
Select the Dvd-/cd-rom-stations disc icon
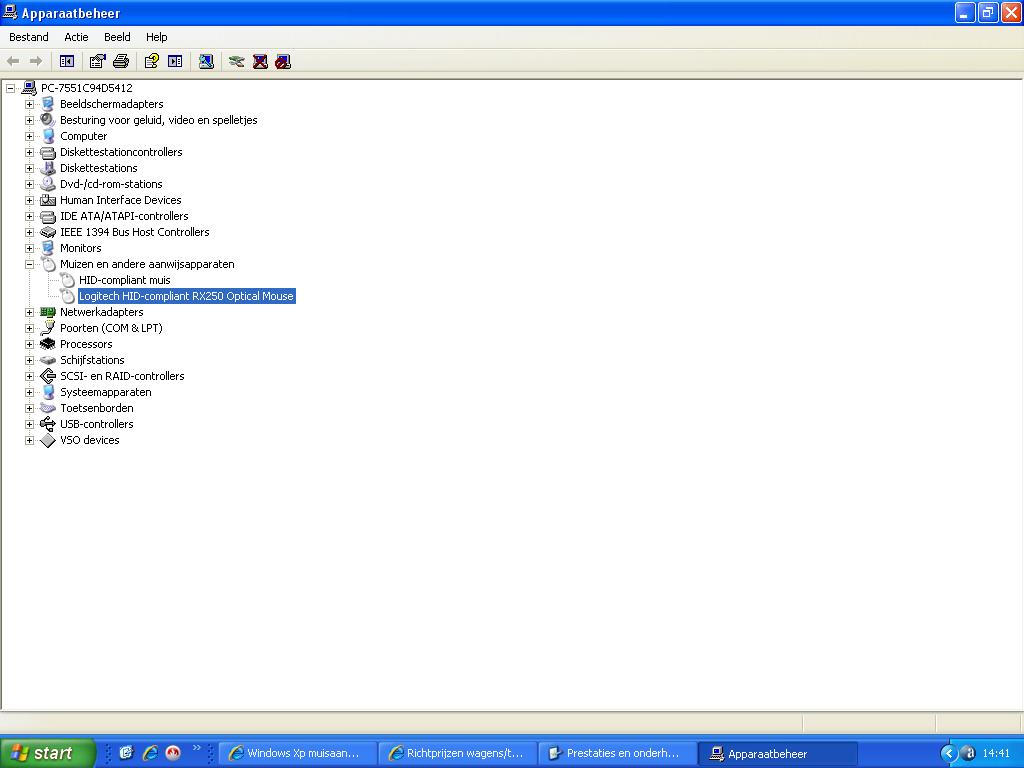point(48,184)
